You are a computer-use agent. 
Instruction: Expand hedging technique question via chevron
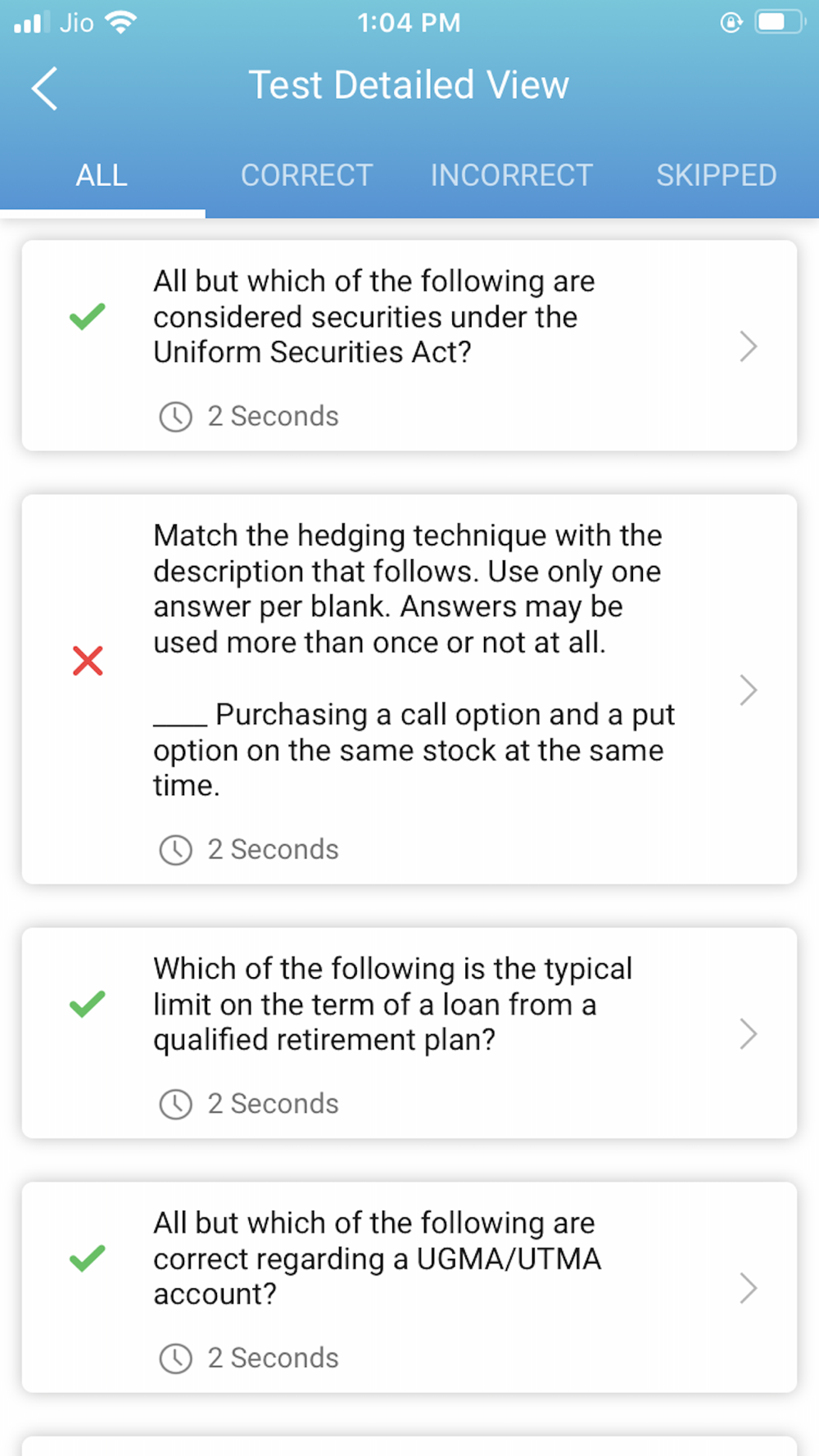pyautogui.click(x=748, y=690)
